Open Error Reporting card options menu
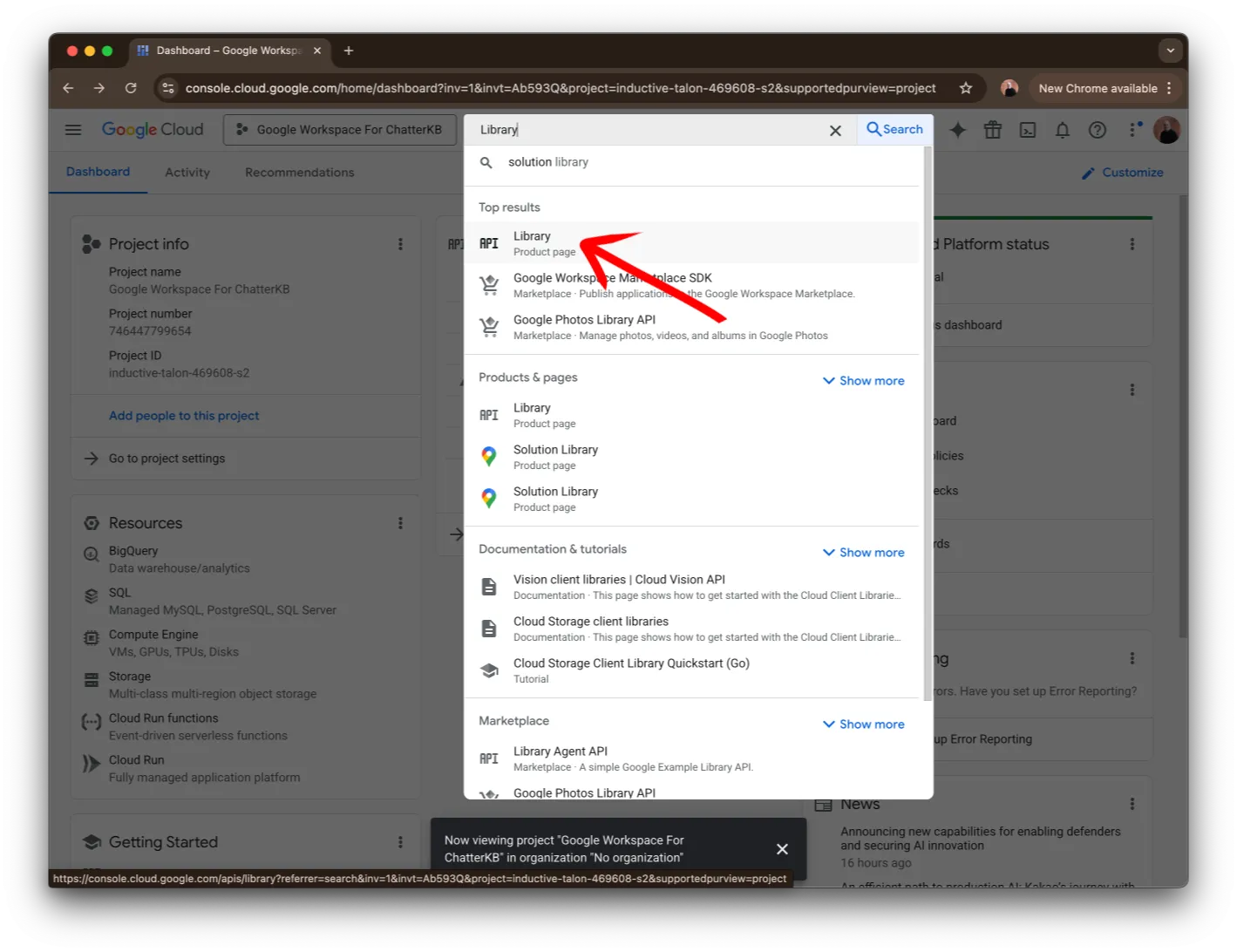This screenshot has height=952, width=1237. click(1132, 658)
